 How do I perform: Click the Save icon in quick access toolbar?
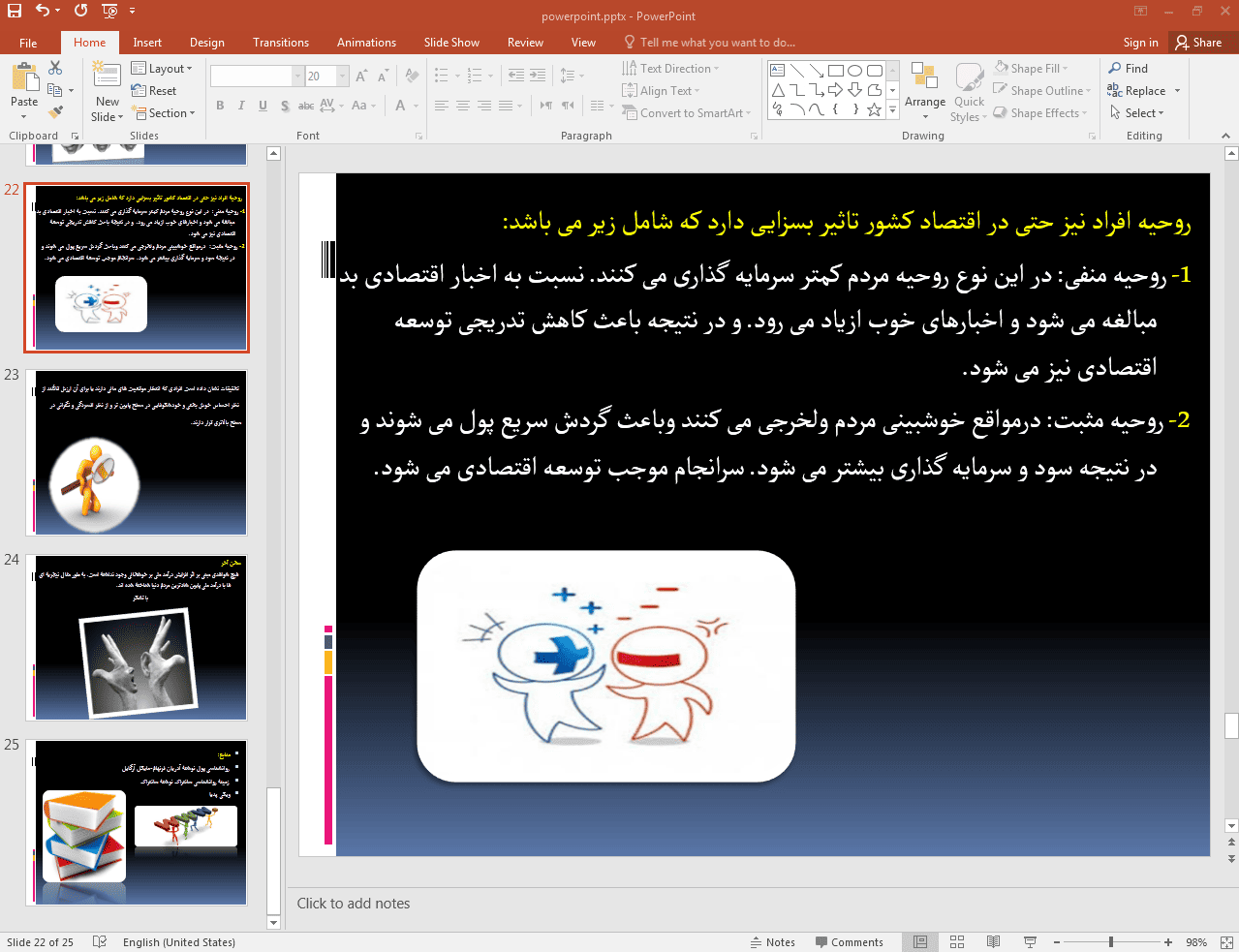tap(15, 11)
